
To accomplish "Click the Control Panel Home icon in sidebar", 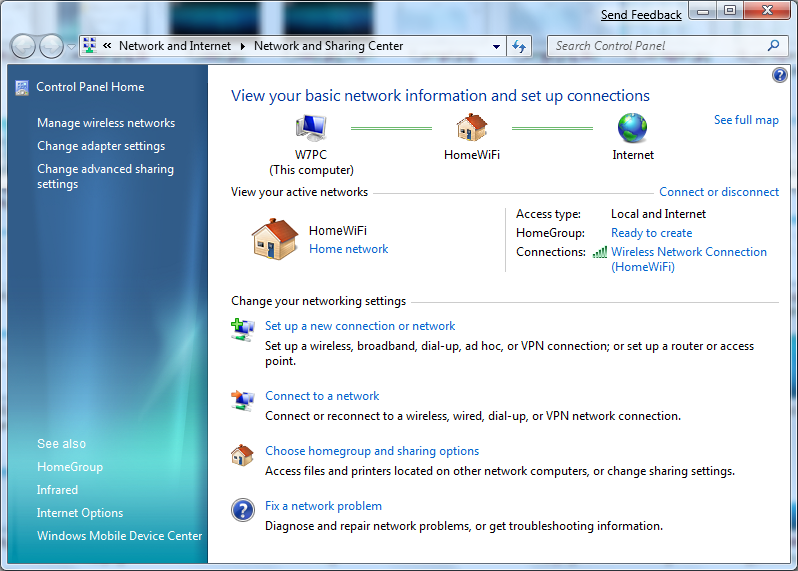I will click(22, 88).
